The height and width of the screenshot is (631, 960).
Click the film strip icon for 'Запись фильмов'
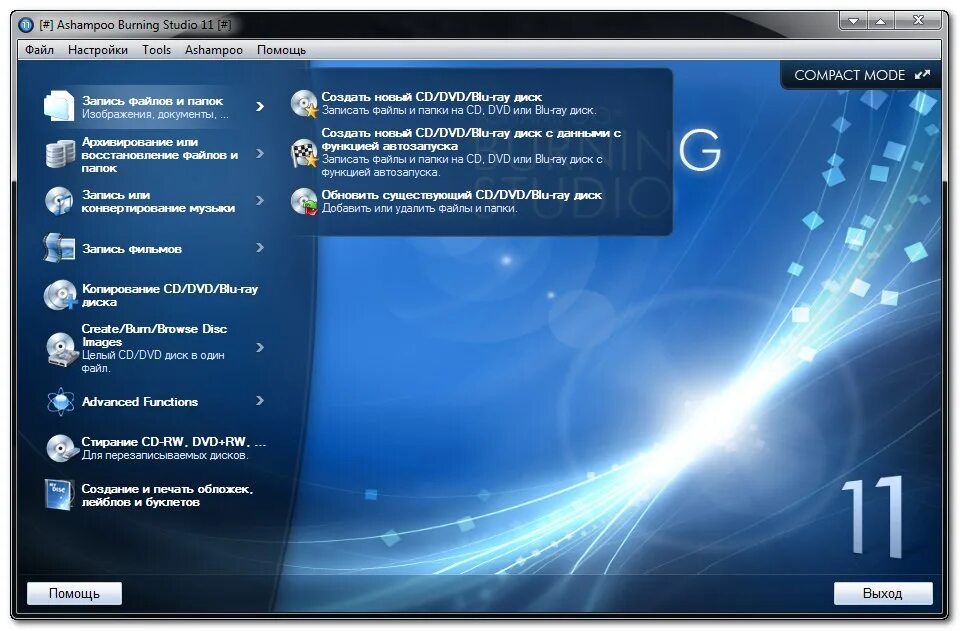[x=59, y=248]
